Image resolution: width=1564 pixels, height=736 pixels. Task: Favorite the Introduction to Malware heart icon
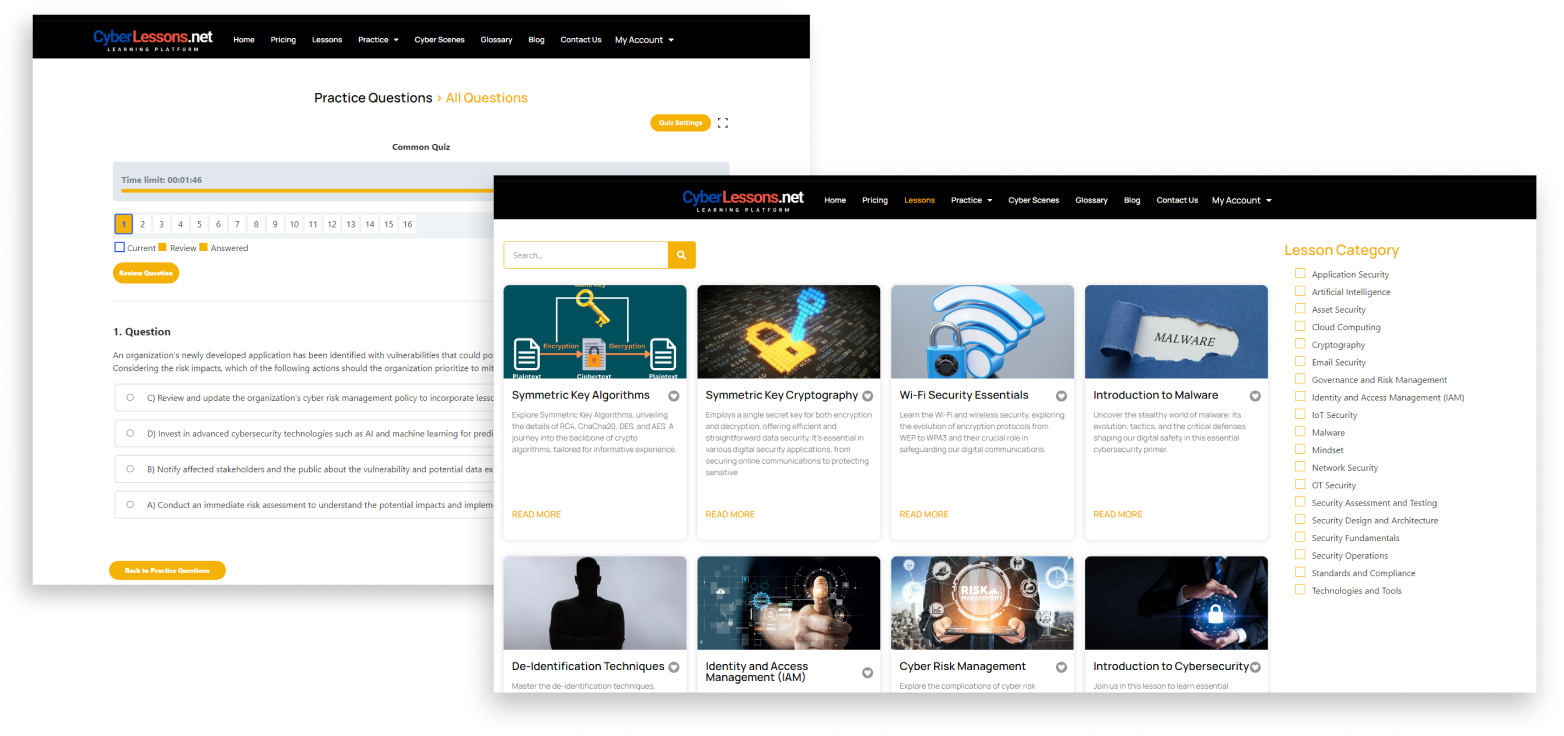coord(1255,396)
